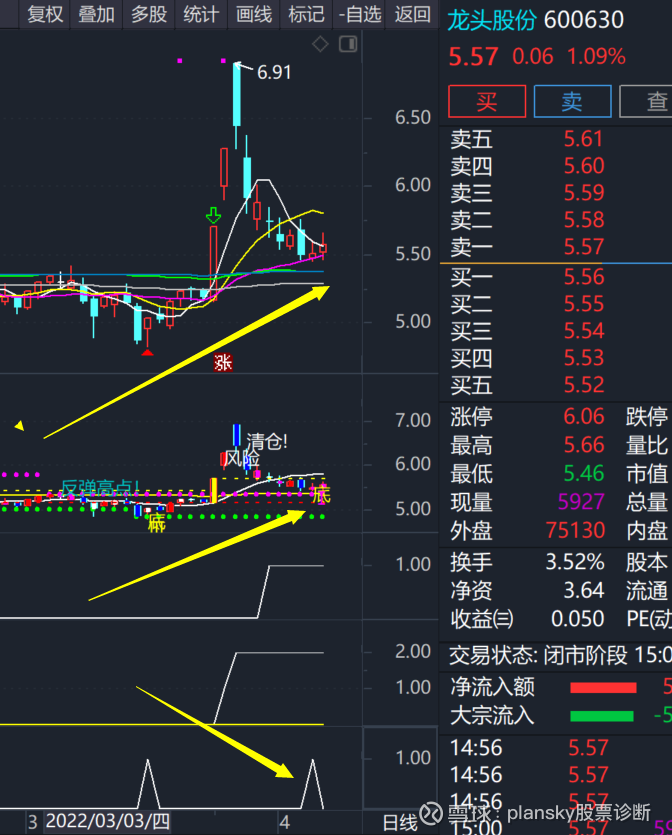Select the 多股 multi-stock view
Viewport: 672px width, 835px height.
click(x=149, y=14)
